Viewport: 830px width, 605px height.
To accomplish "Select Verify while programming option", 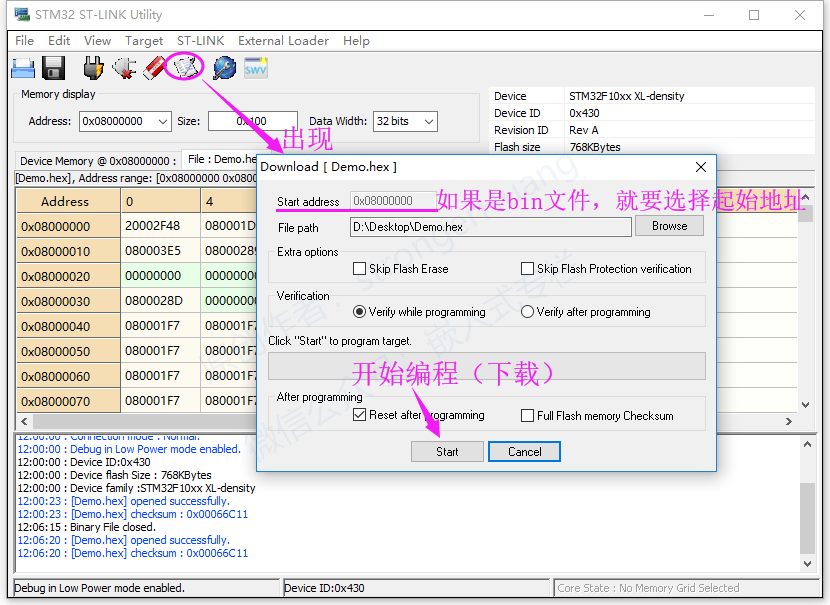I will (359, 312).
